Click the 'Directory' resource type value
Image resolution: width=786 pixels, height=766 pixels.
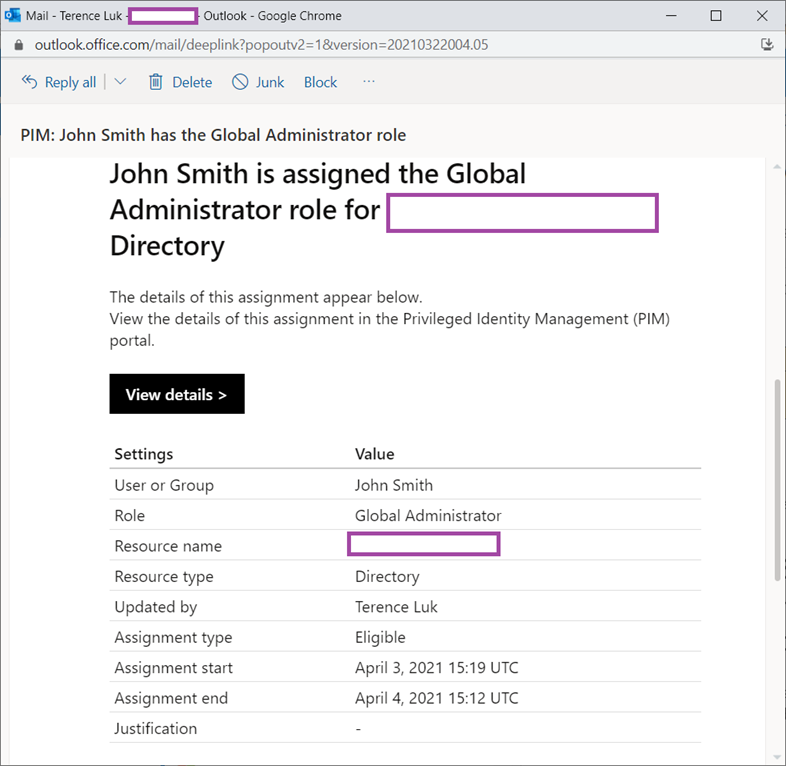click(387, 577)
